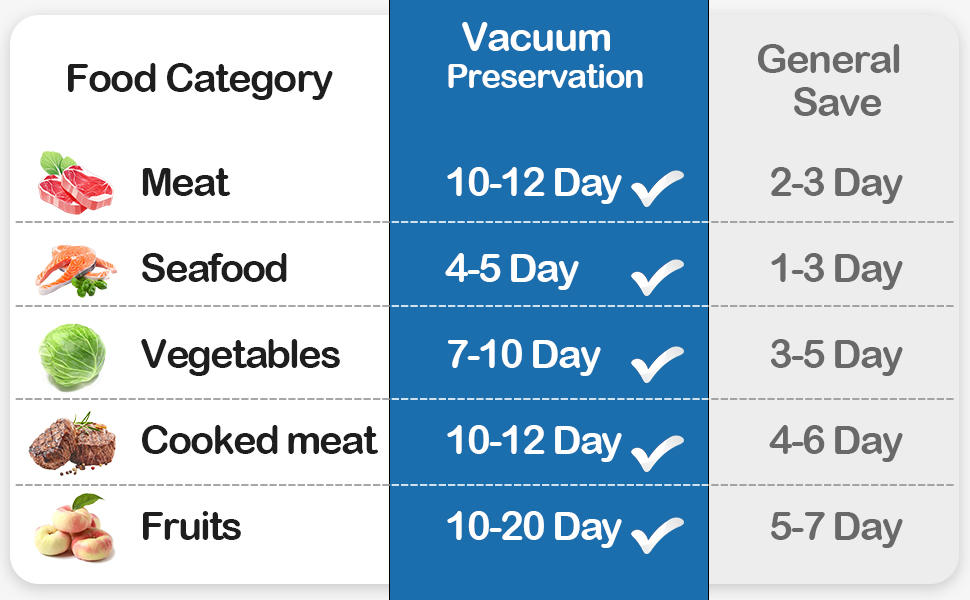The image size is (970, 600).
Task: Select the Vacuum Preservation column header
Action: point(545,56)
